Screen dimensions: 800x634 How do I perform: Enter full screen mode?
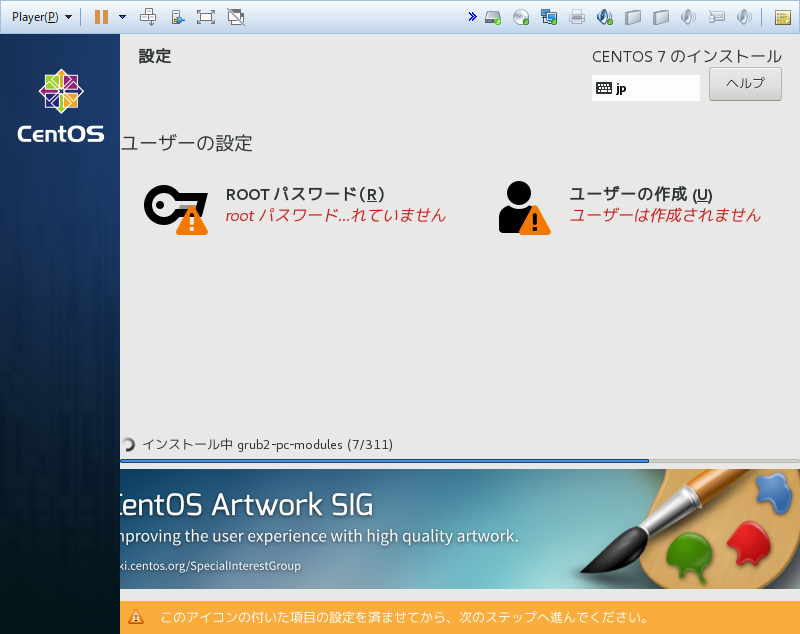click(x=206, y=17)
